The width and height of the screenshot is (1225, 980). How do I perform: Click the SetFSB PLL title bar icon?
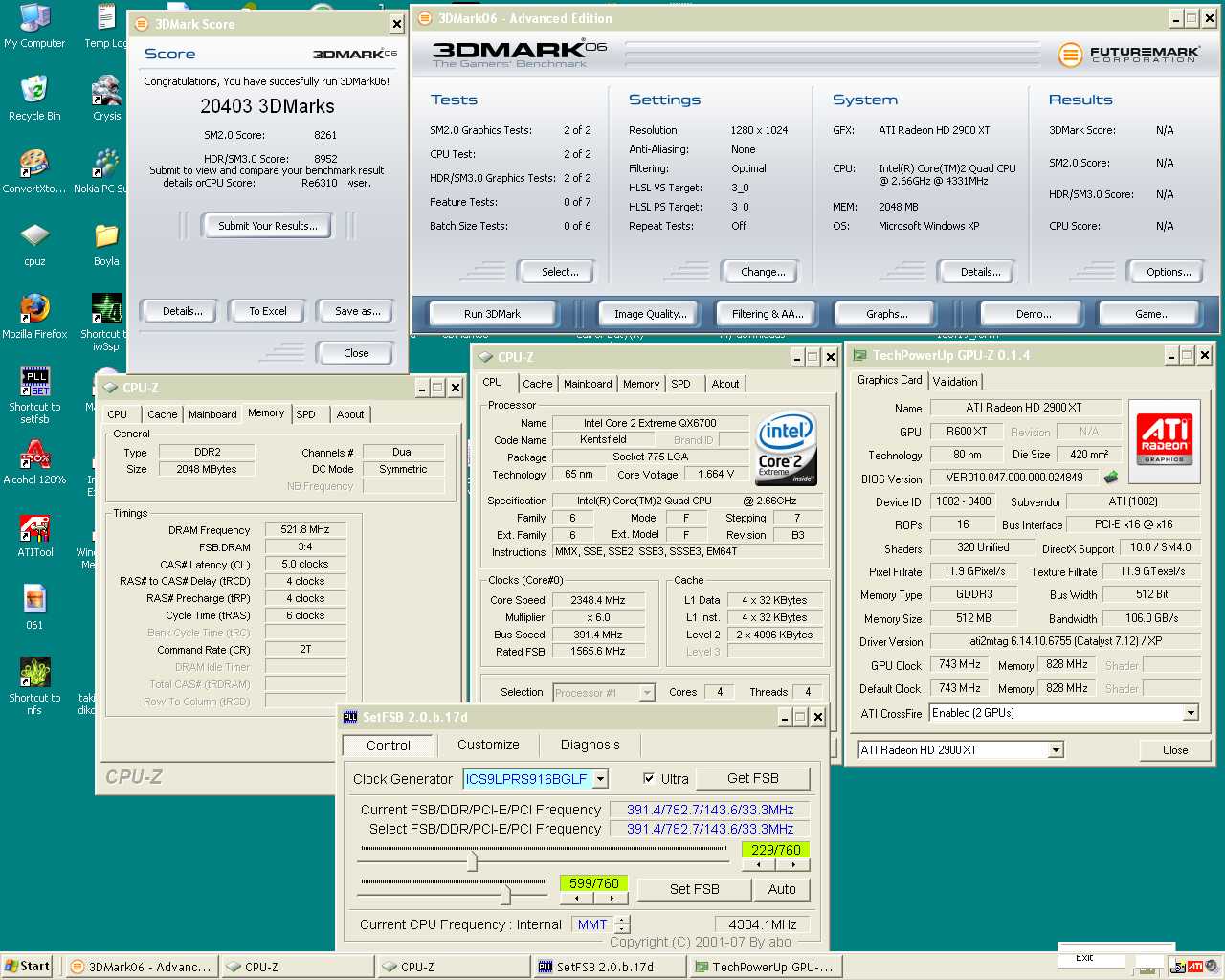pyautogui.click(x=350, y=717)
